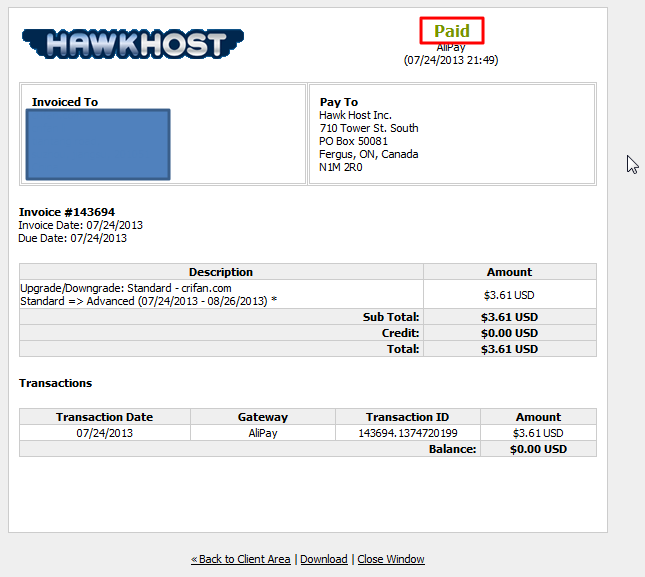The width and height of the screenshot is (645, 577).
Task: Select the Paid status text
Action: (452, 31)
